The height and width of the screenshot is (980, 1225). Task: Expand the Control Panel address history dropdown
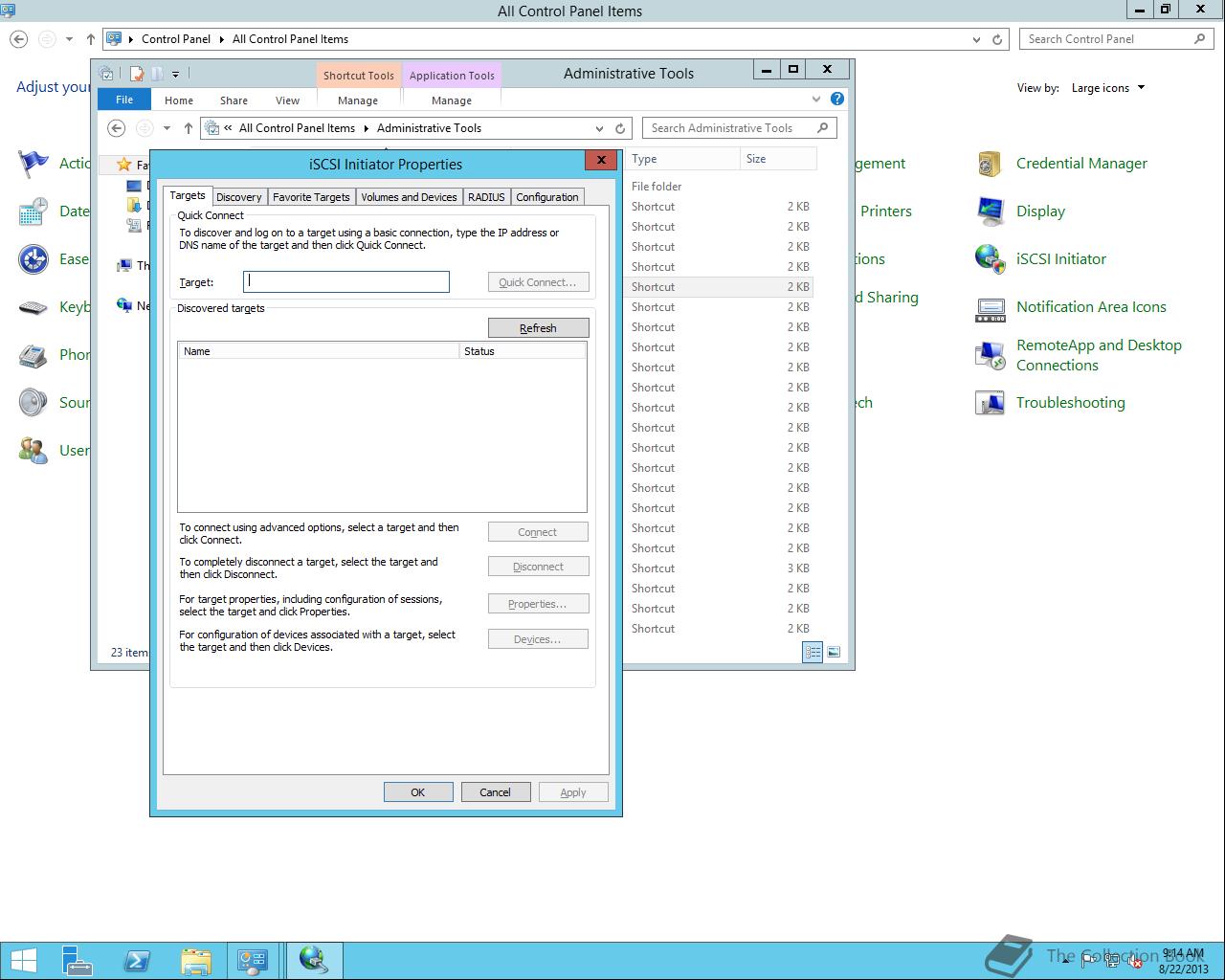(976, 39)
